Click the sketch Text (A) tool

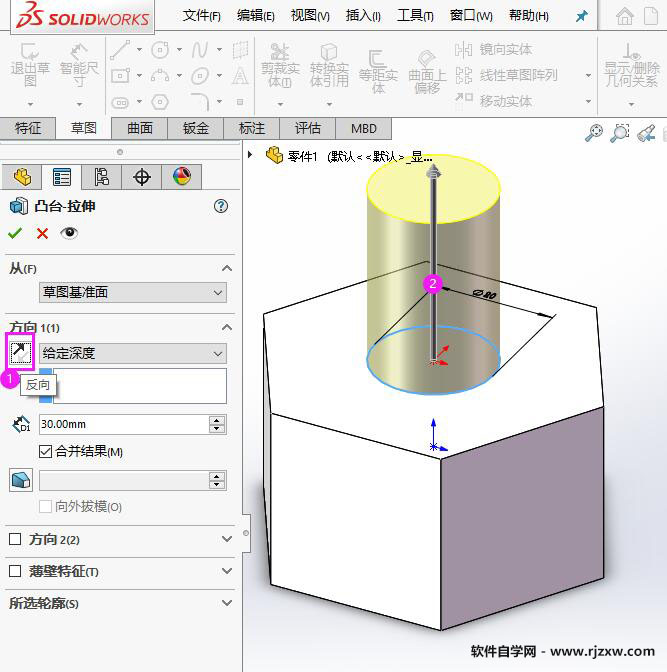(x=240, y=76)
